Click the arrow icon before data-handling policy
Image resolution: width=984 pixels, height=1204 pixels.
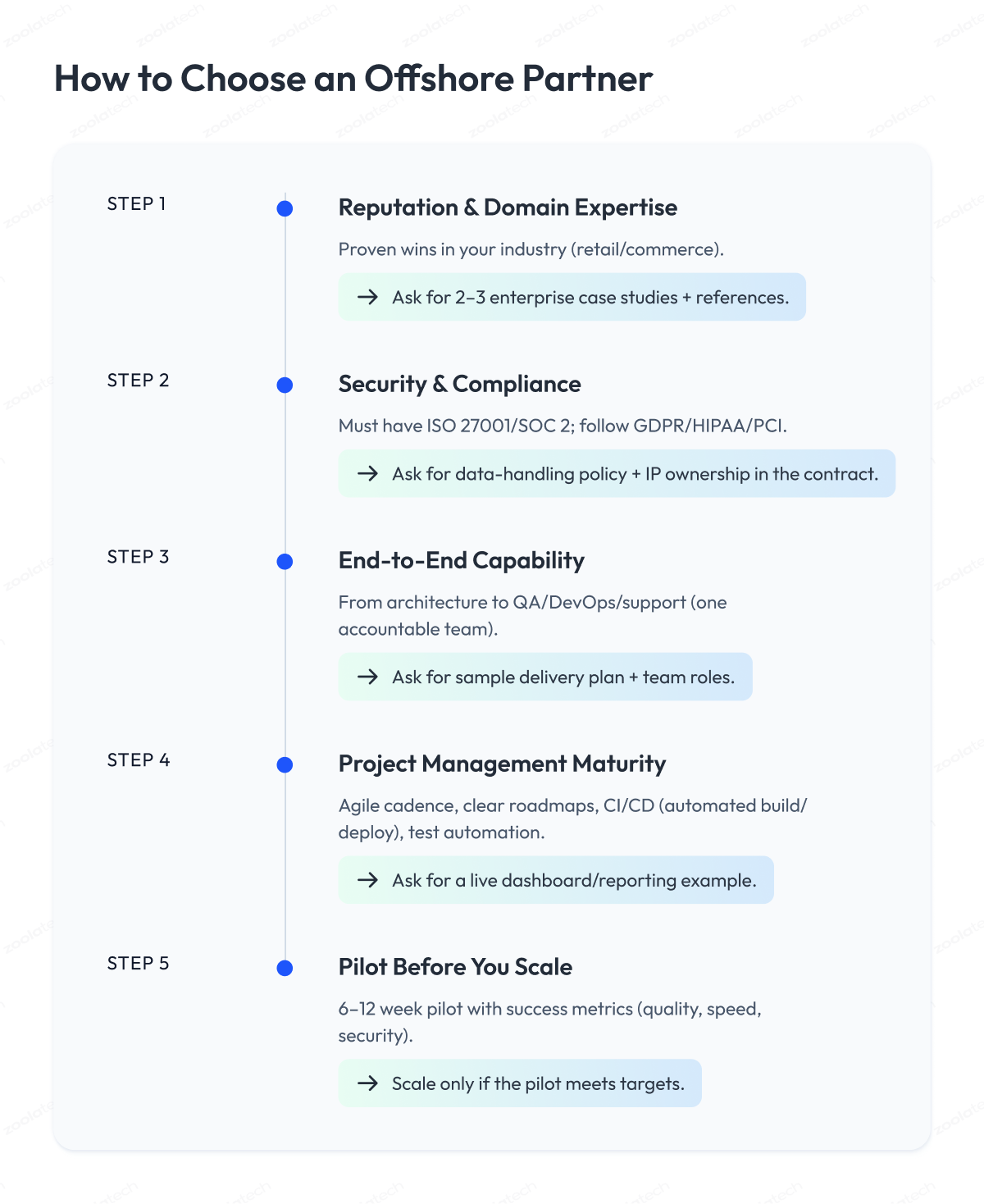(368, 473)
